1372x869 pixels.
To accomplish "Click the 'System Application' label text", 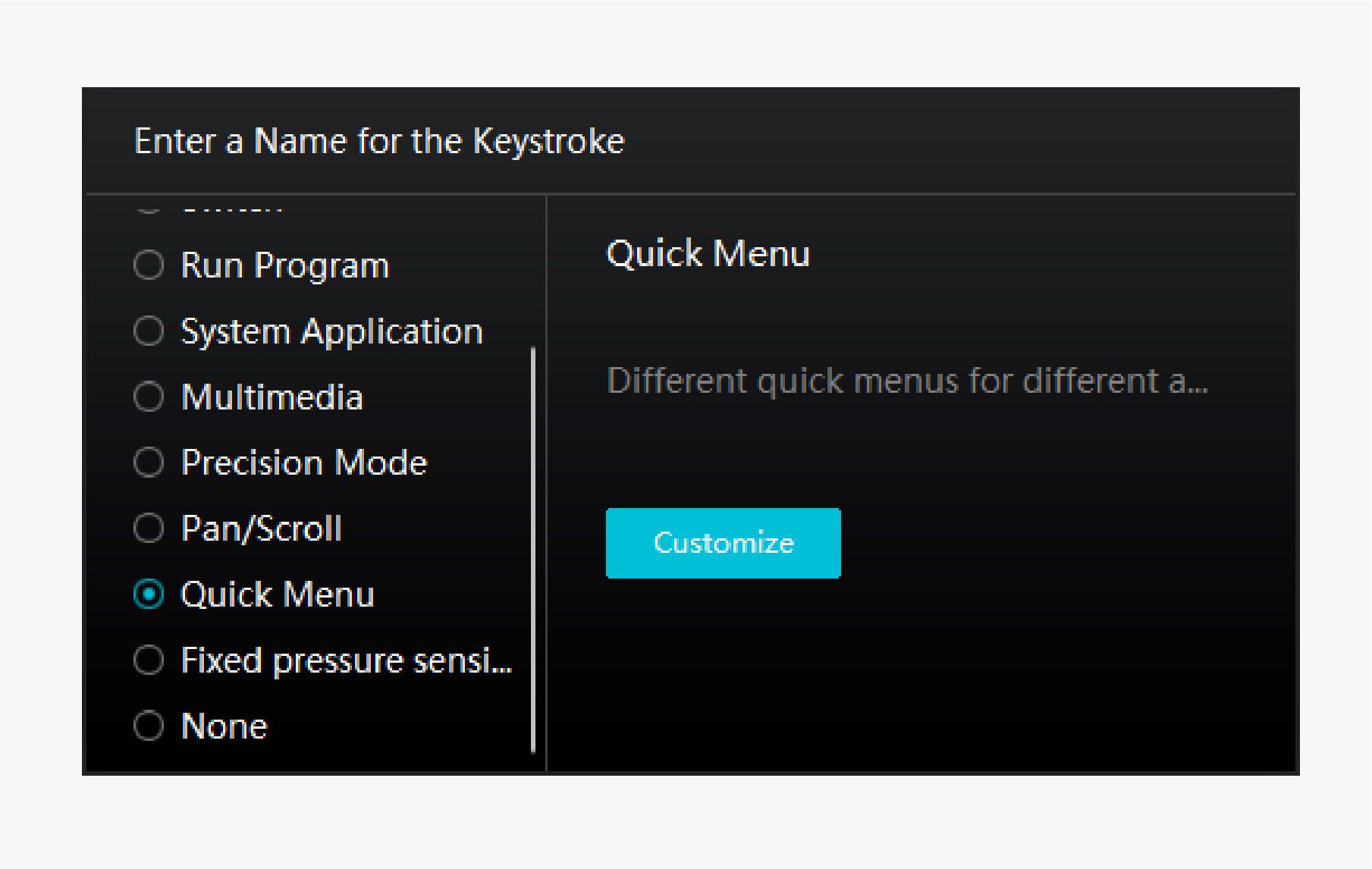I will click(332, 332).
